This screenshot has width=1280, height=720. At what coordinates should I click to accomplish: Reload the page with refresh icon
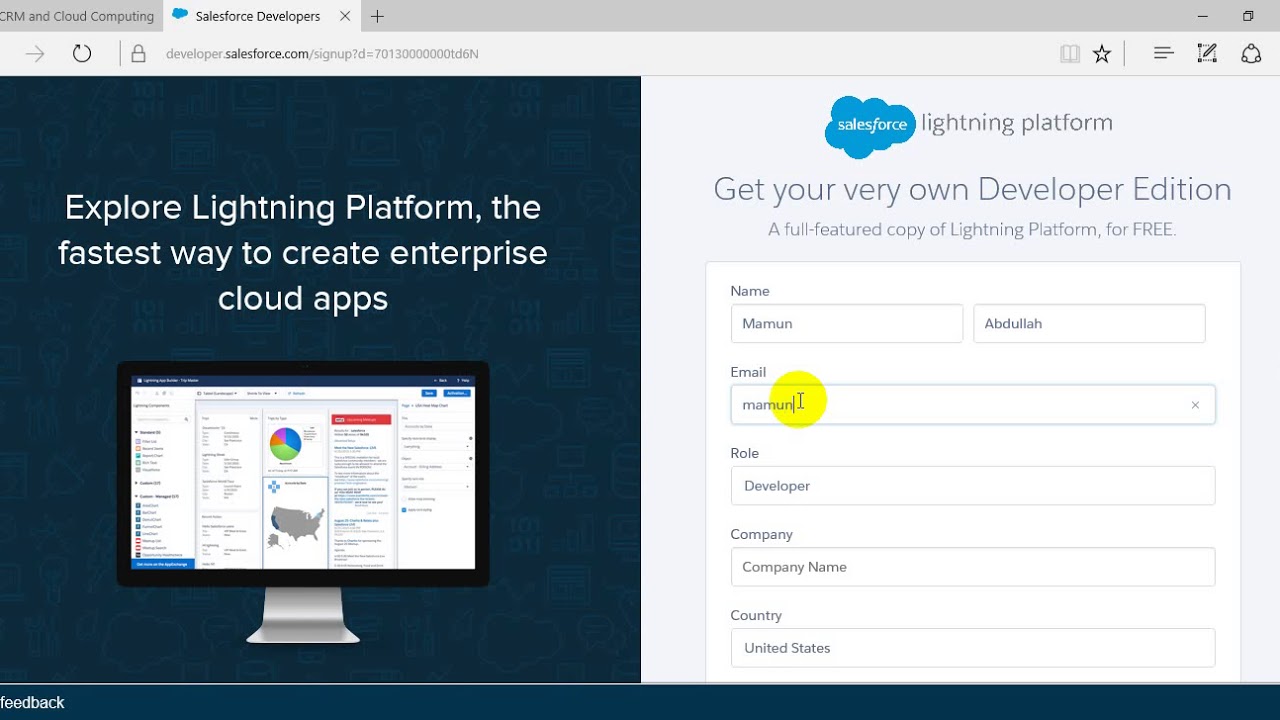pos(82,54)
